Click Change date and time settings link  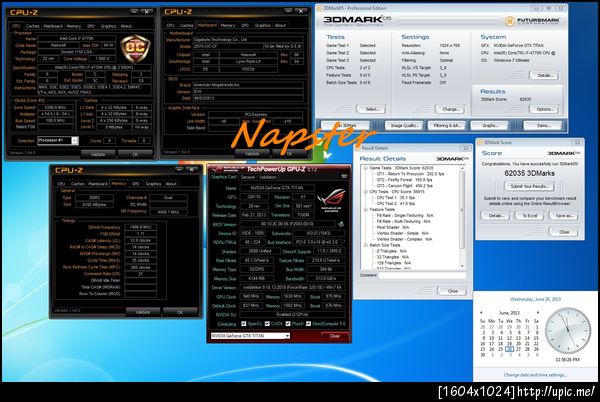click(x=535, y=375)
